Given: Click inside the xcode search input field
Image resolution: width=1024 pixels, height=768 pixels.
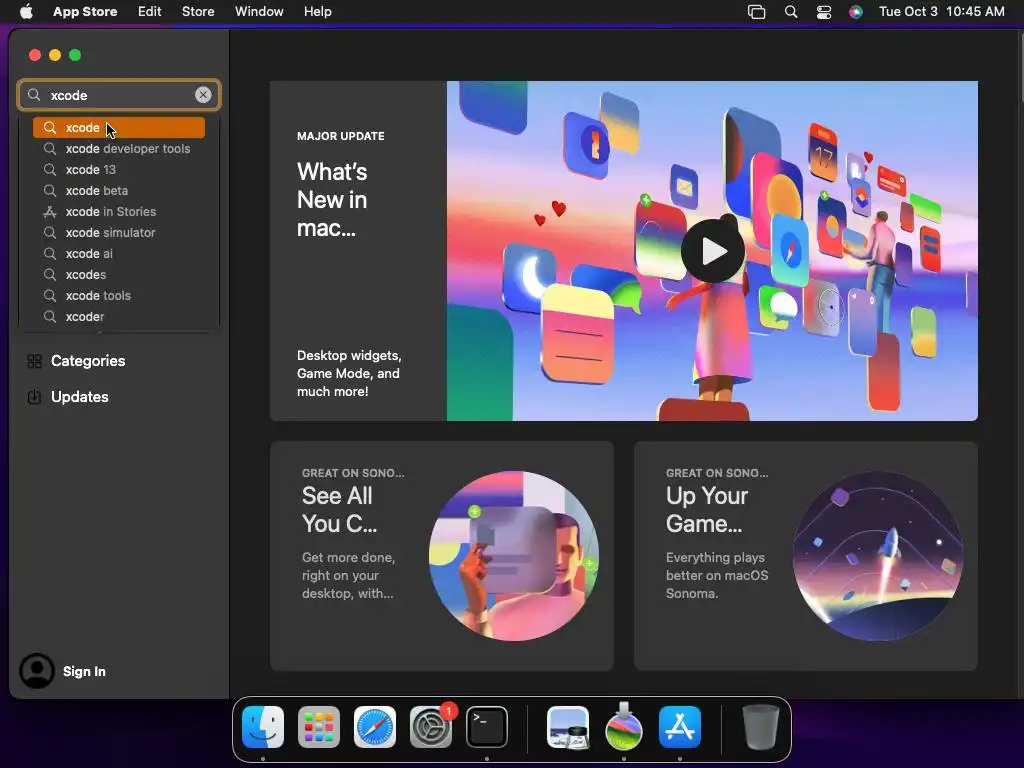Looking at the screenshot, I should (x=120, y=95).
